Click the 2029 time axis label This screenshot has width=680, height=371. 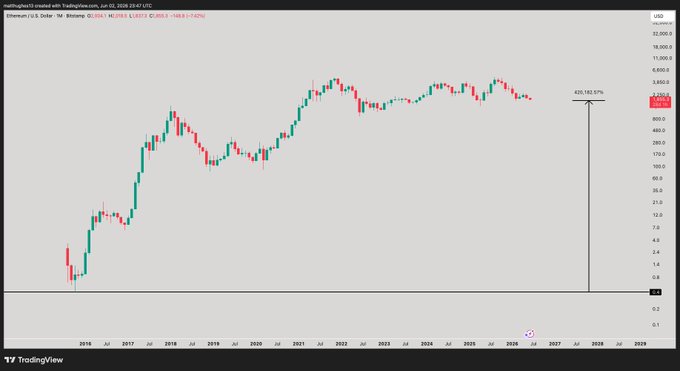pyautogui.click(x=640, y=344)
